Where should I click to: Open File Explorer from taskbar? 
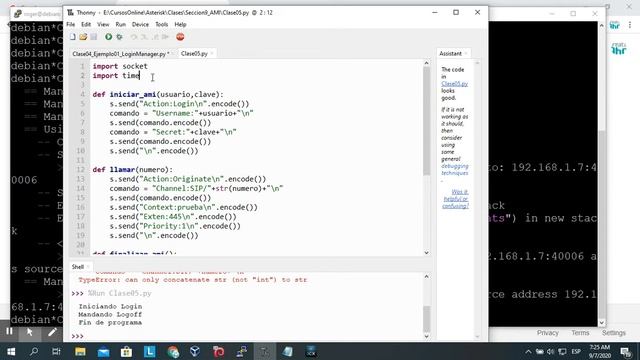tap(80, 351)
